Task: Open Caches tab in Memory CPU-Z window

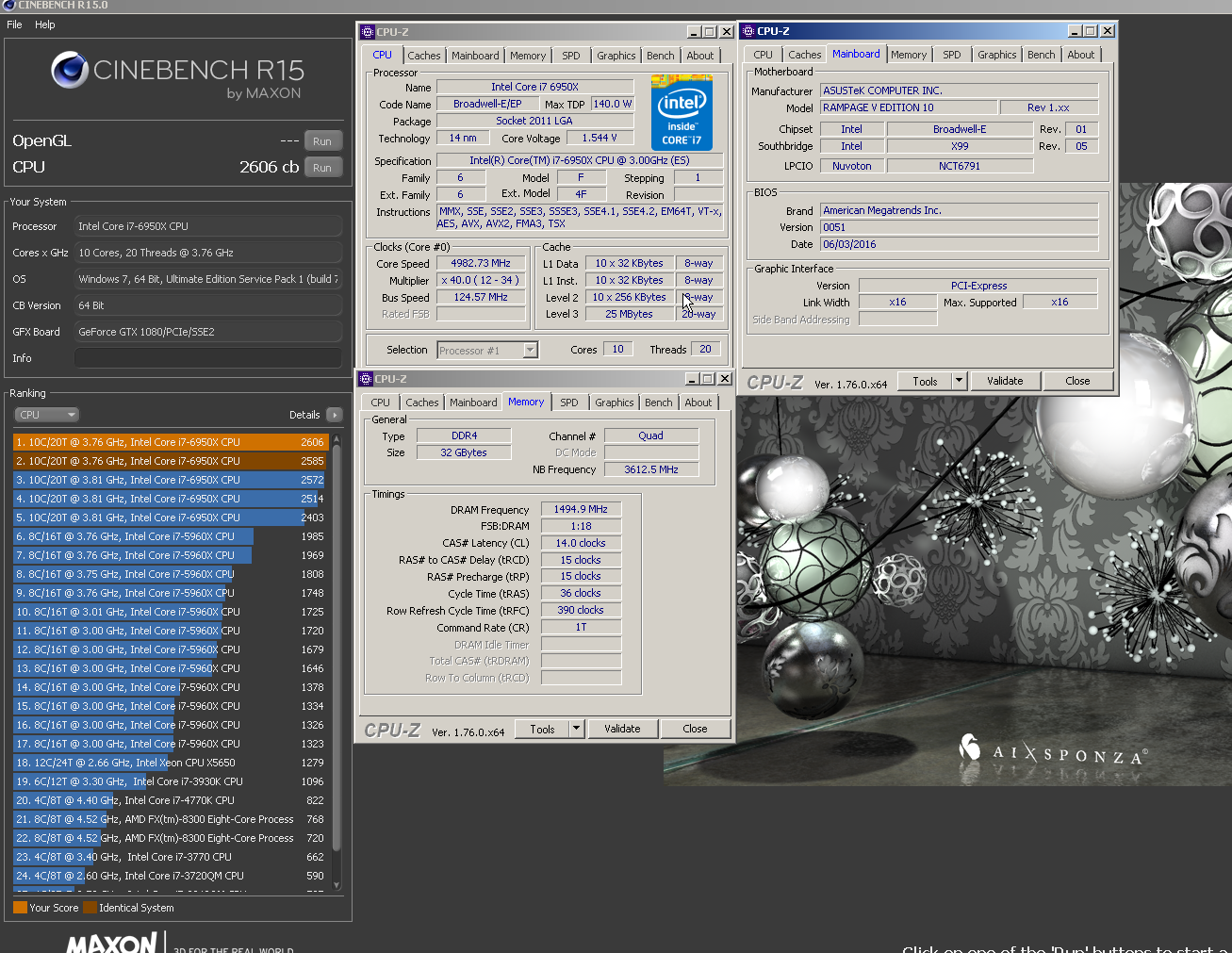Action: point(422,403)
